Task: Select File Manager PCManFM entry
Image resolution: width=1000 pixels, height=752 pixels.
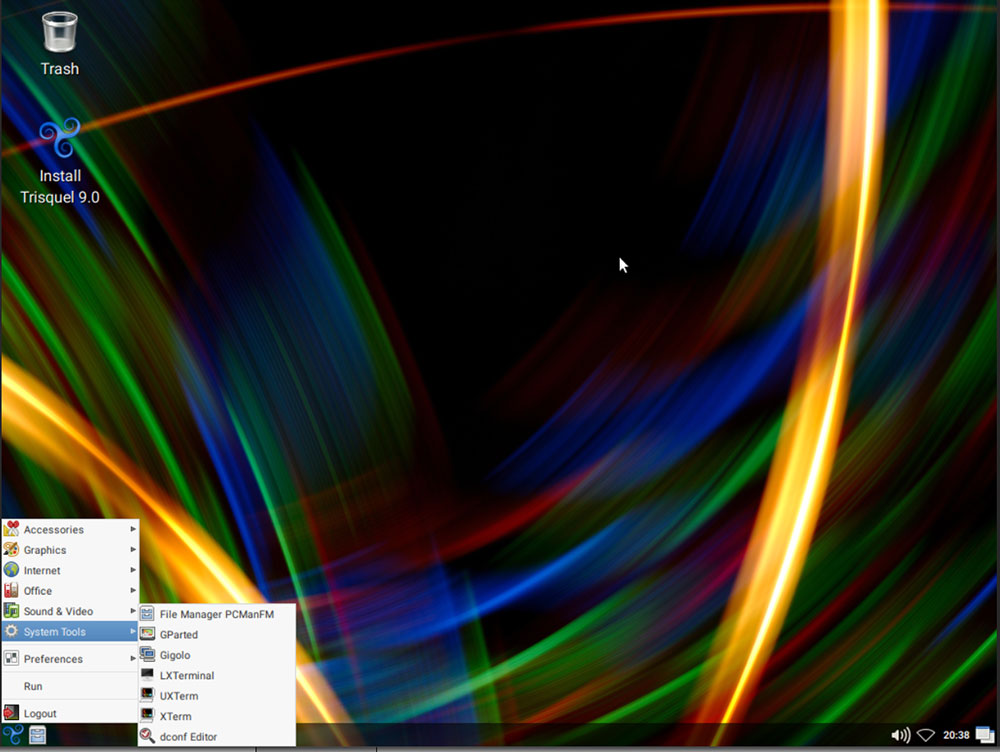Action: point(216,615)
